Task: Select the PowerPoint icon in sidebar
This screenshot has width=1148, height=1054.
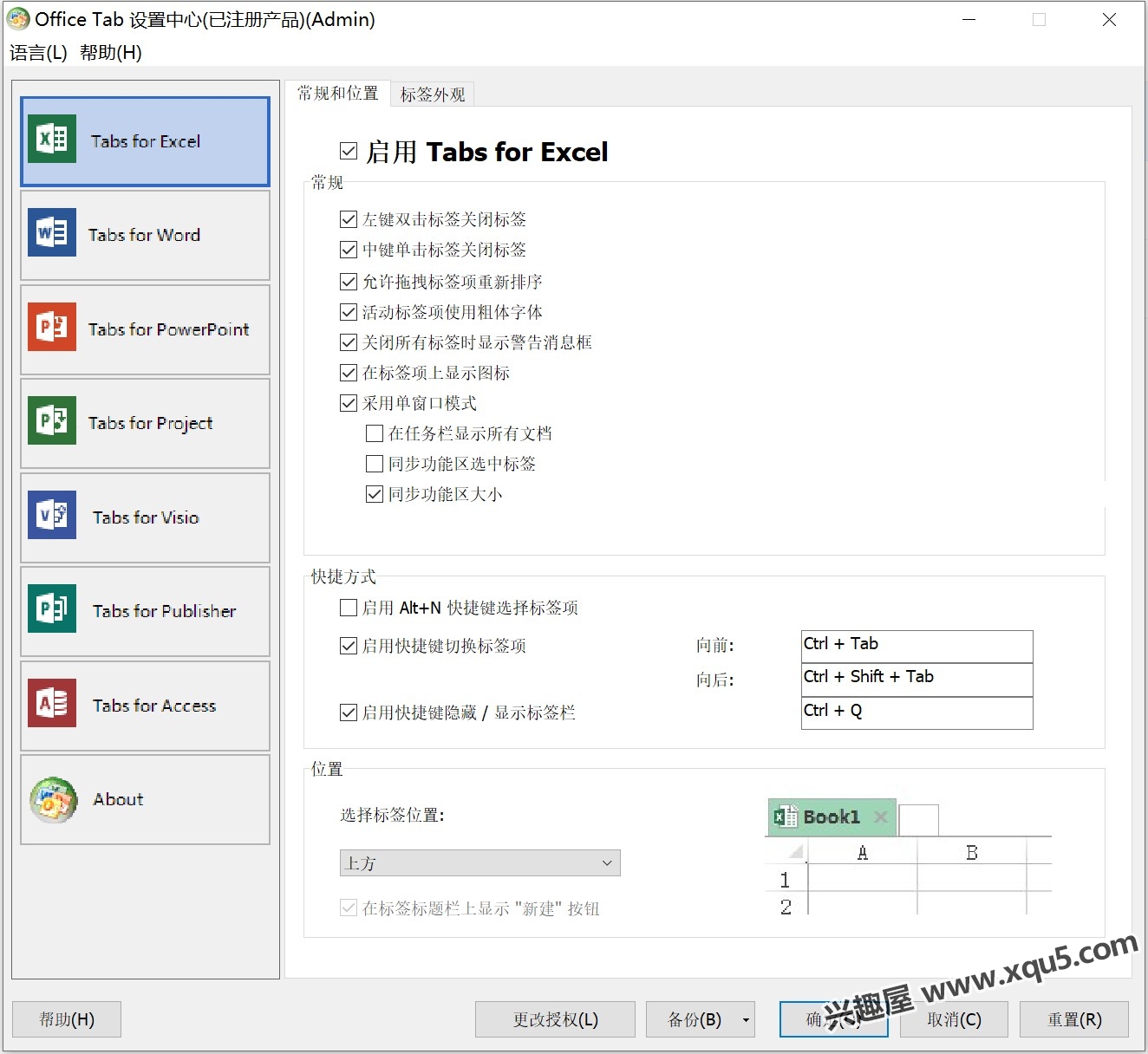Action: pos(52,327)
